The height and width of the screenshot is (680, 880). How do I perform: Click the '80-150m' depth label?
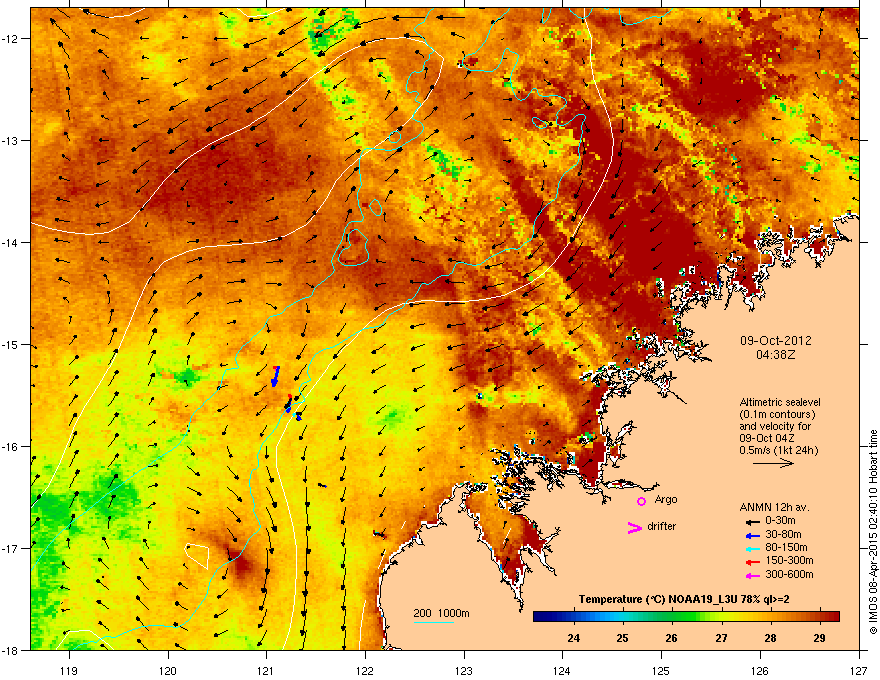click(786, 547)
